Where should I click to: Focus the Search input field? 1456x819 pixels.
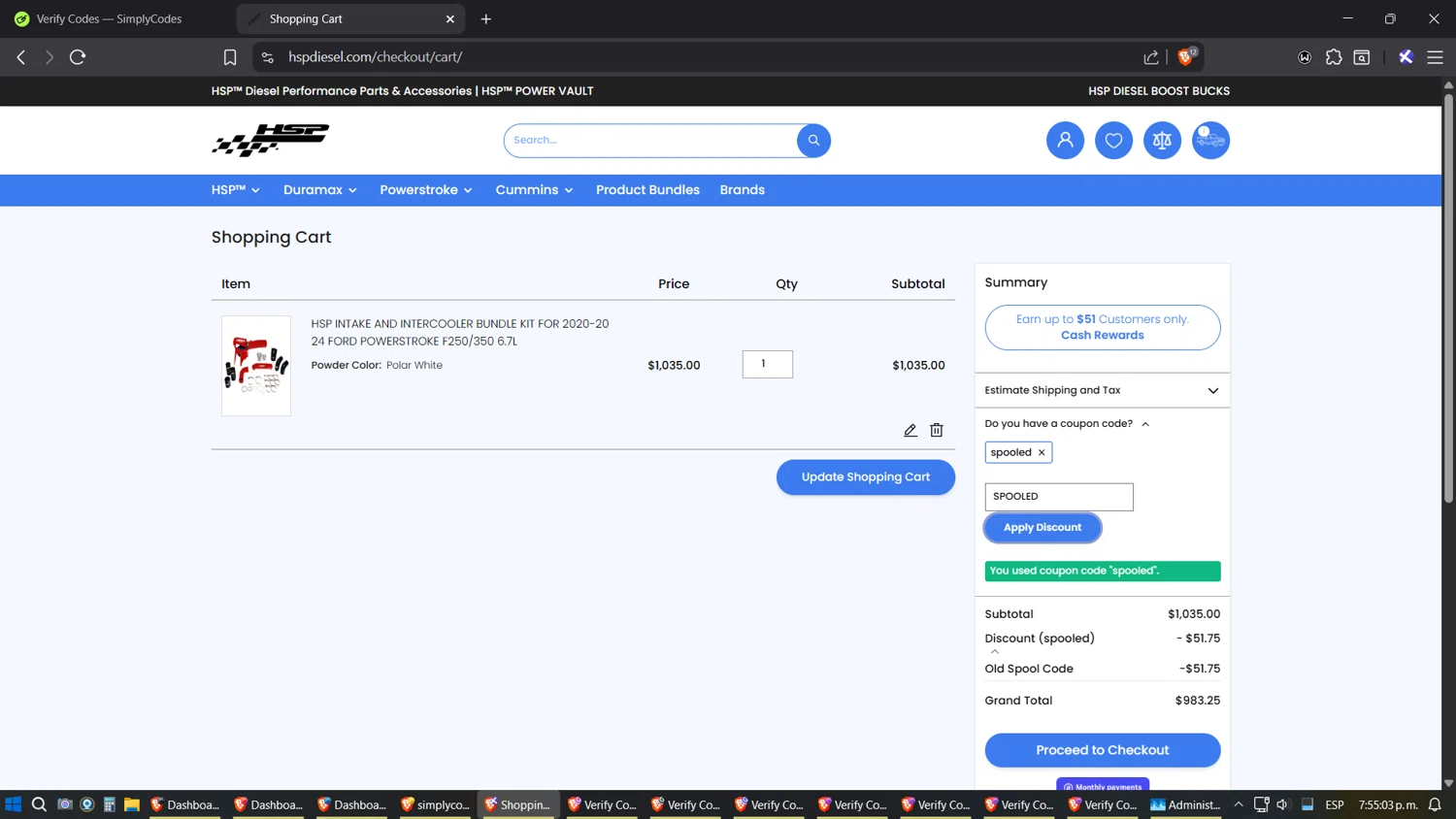(650, 141)
